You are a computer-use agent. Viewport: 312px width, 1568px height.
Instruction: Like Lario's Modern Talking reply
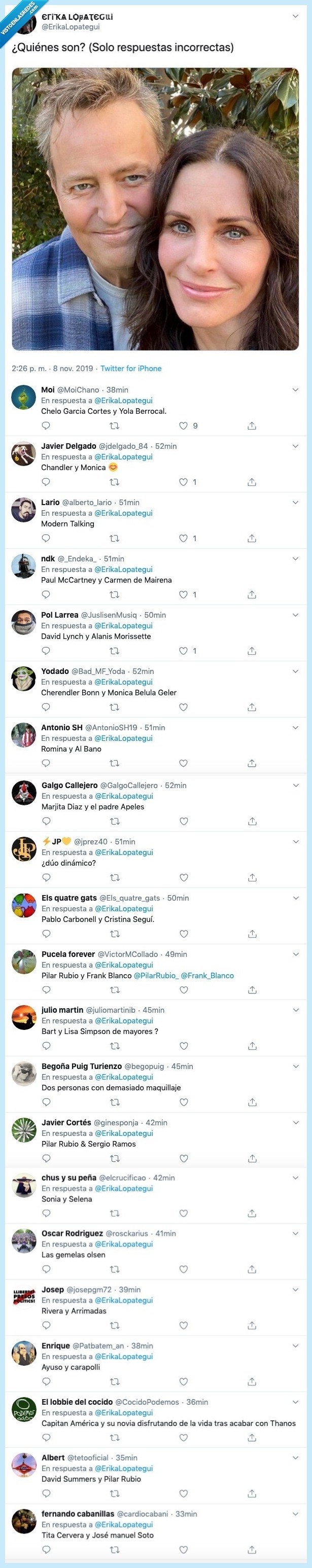pyautogui.click(x=183, y=538)
